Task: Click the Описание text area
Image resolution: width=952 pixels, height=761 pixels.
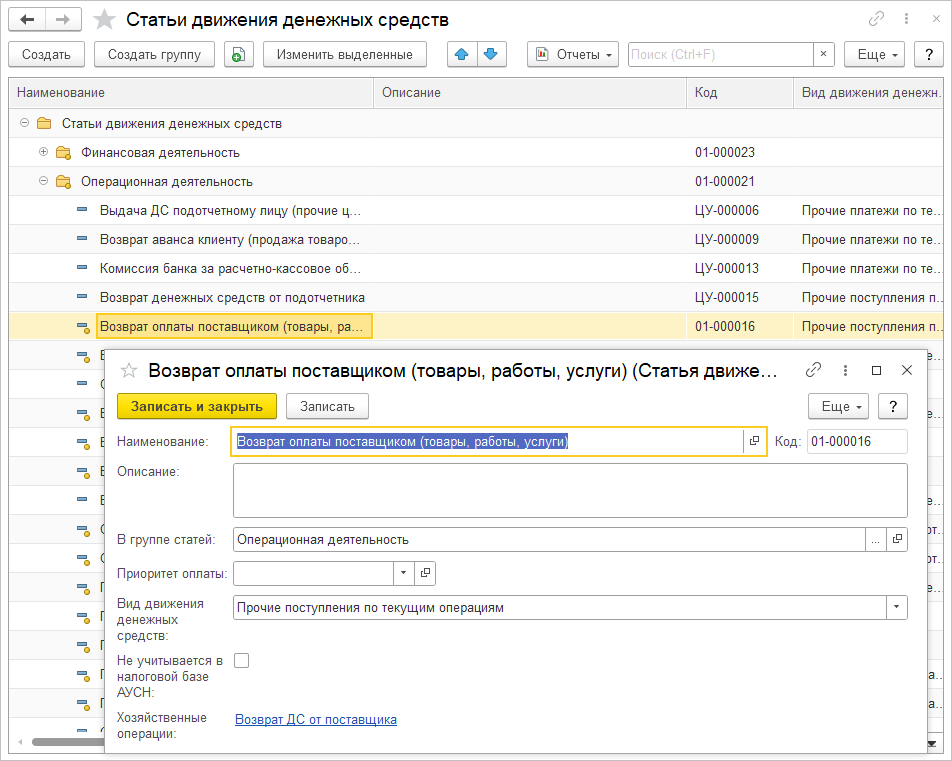Action: 569,490
